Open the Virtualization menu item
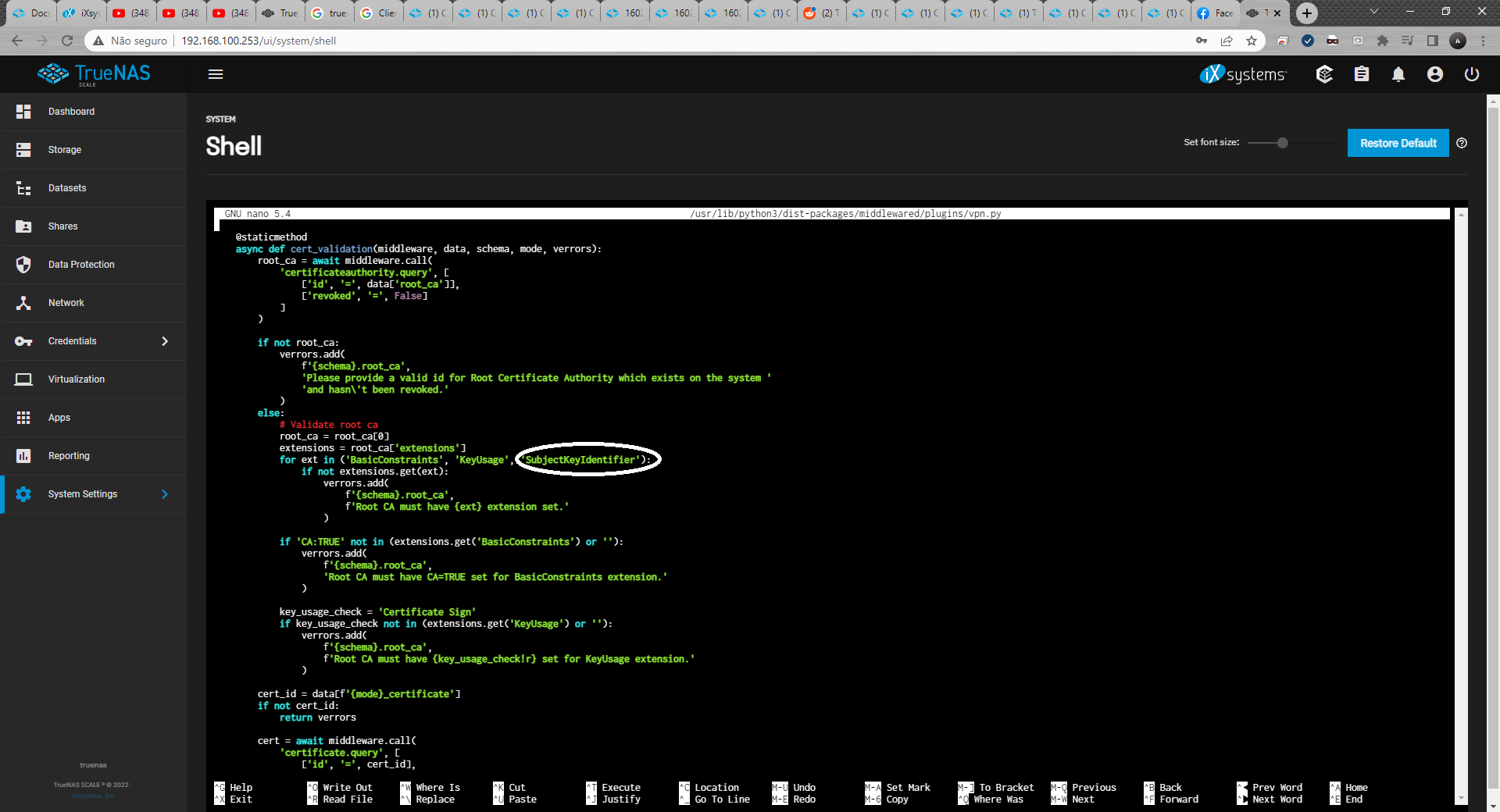Viewport: 1500px width, 812px height. 94,379
